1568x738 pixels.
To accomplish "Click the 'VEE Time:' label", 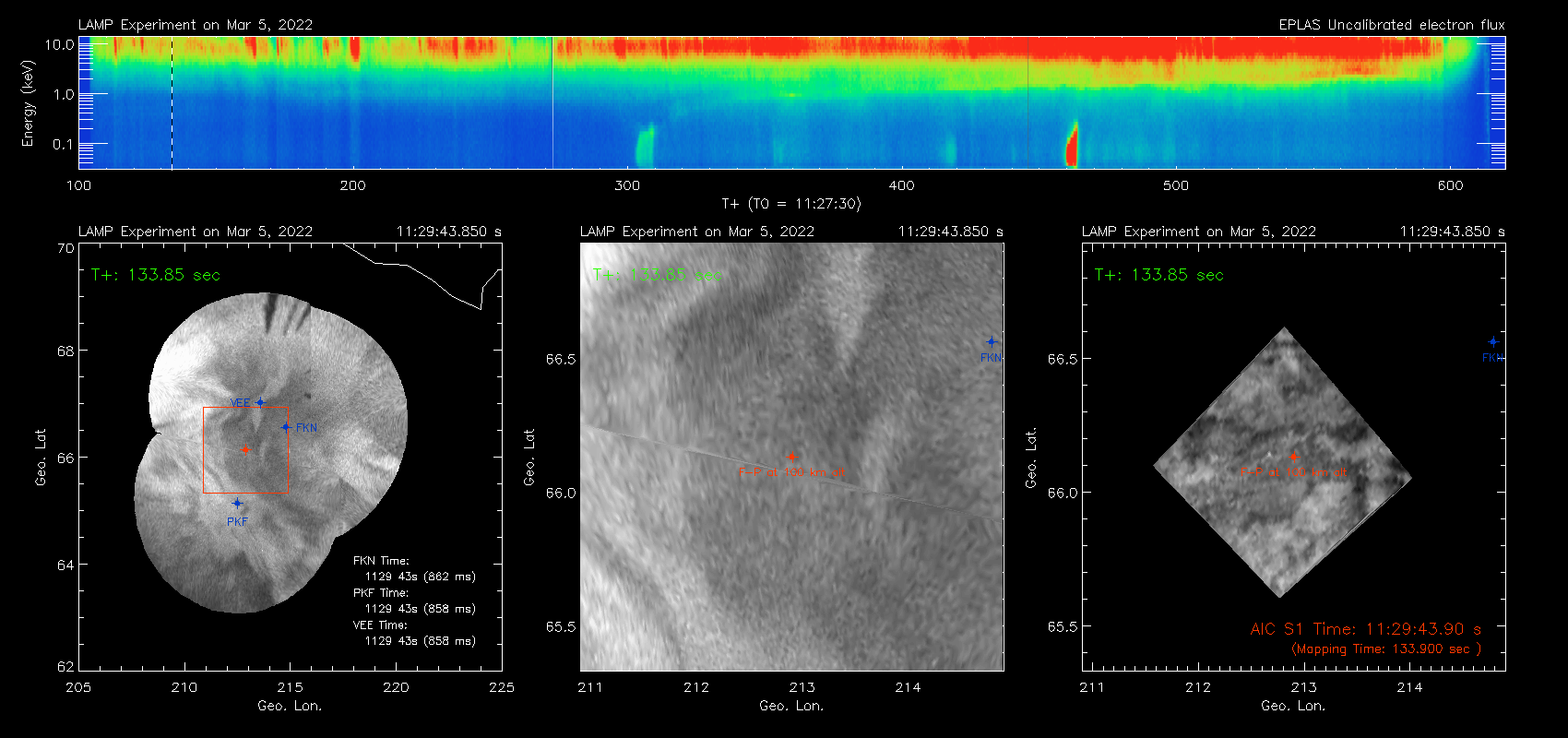I will [380, 625].
